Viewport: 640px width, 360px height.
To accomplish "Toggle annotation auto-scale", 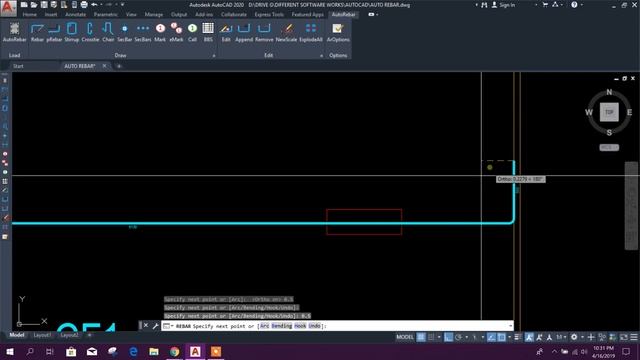I will pos(539,337).
